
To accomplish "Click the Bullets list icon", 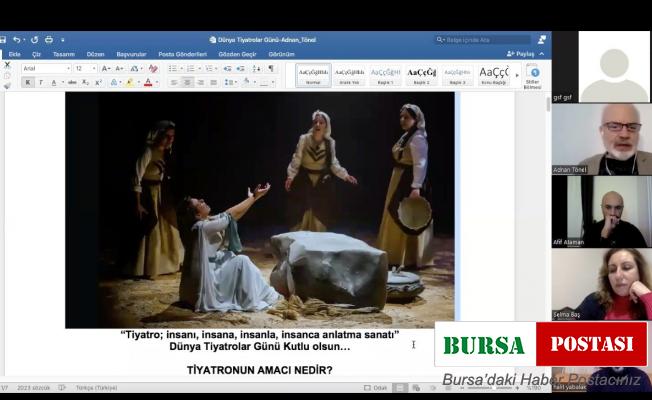I will point(173,68).
